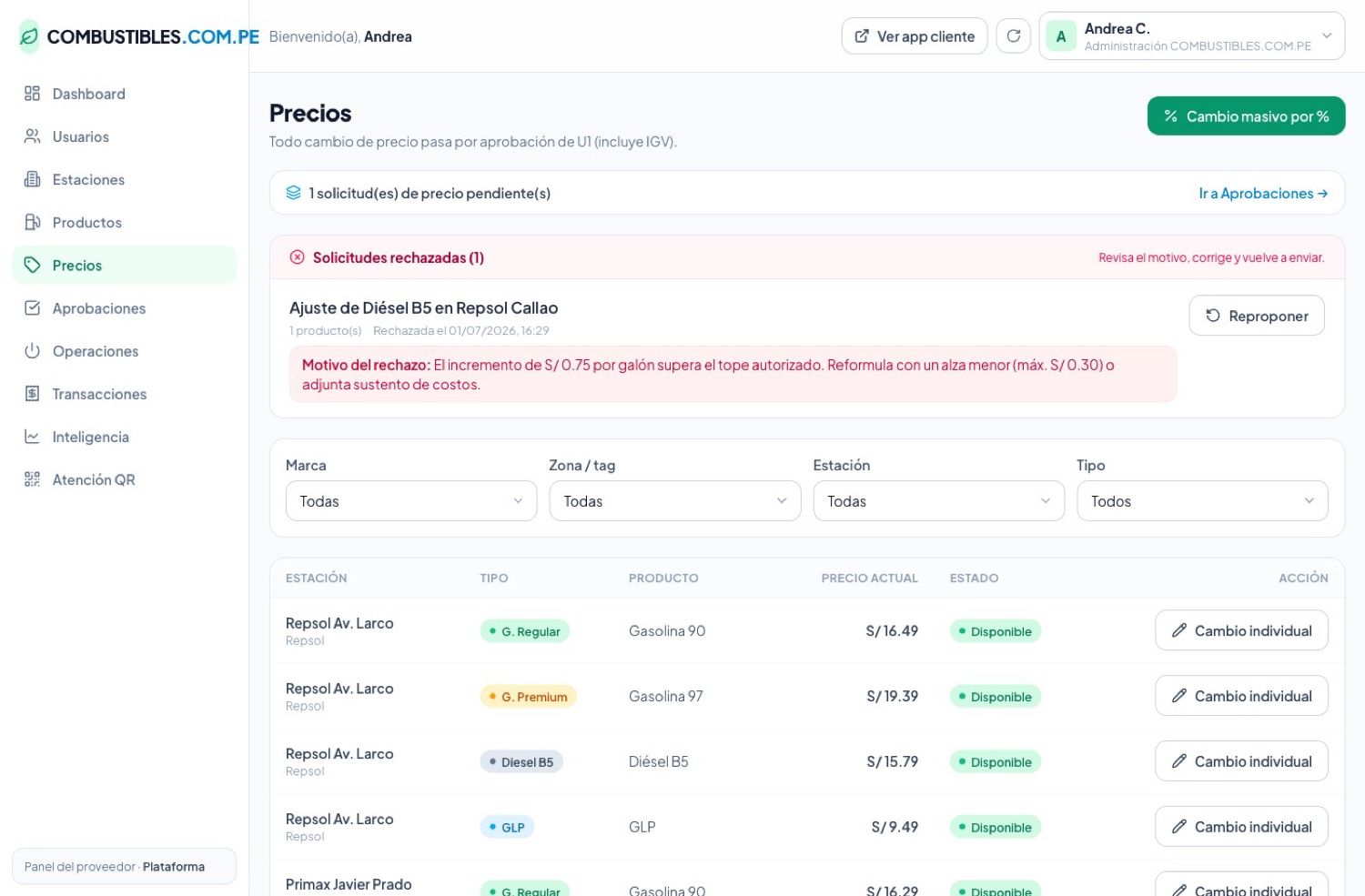
Task: Expand the Andrea C. account menu chevron
Action: pyautogui.click(x=1327, y=36)
